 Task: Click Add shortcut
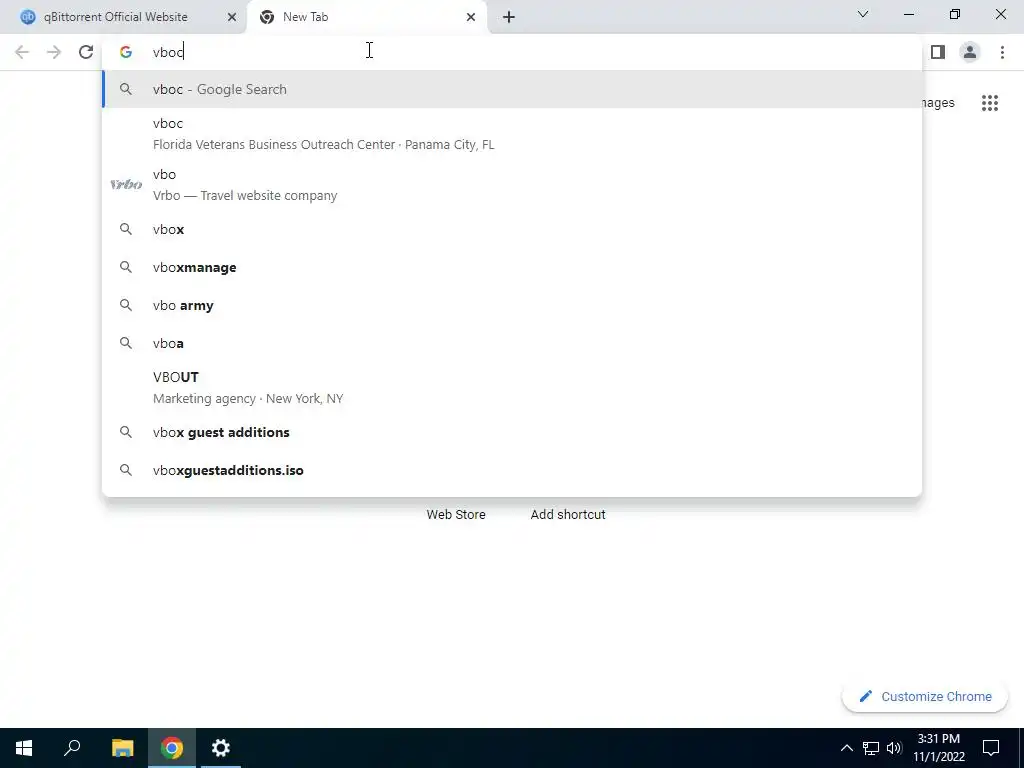[568, 514]
